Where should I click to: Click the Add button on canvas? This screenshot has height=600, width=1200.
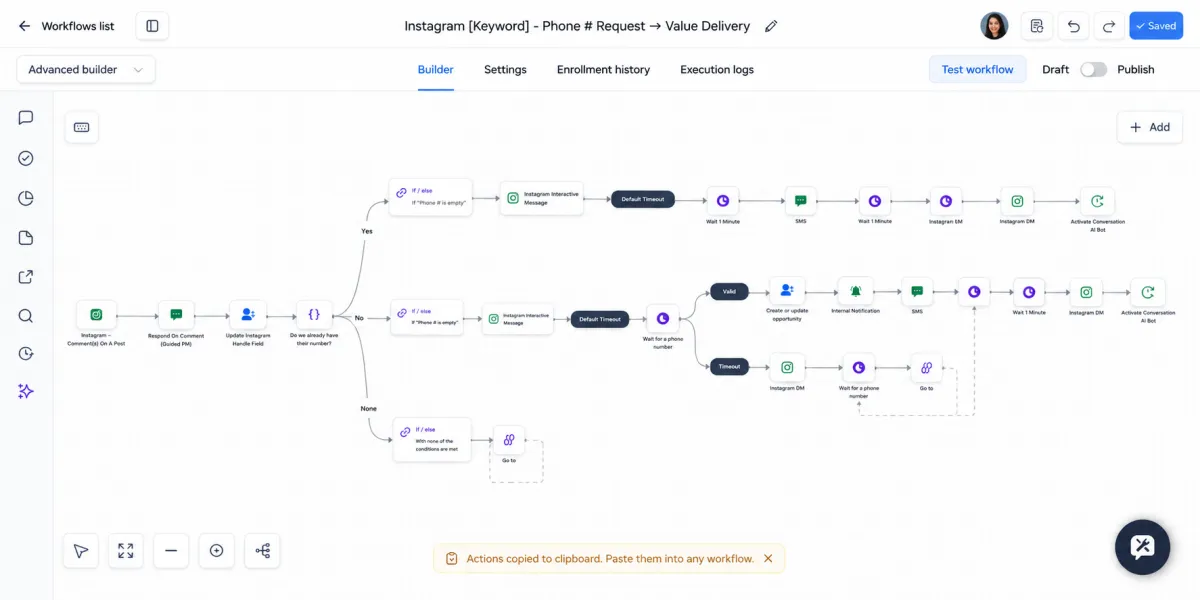tap(1150, 127)
